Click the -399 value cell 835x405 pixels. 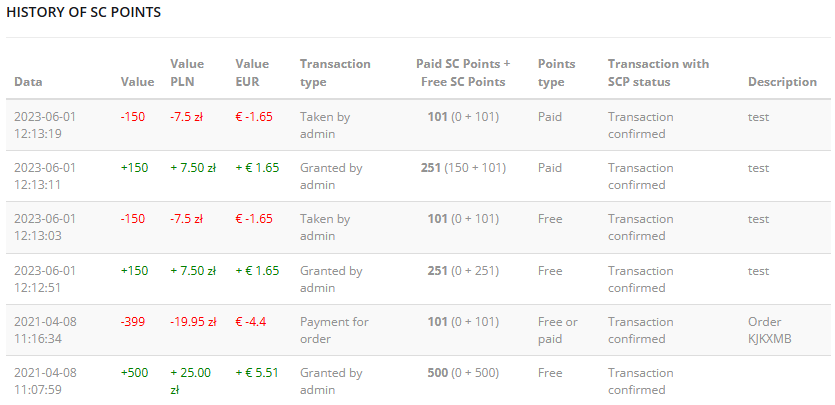coord(133,322)
